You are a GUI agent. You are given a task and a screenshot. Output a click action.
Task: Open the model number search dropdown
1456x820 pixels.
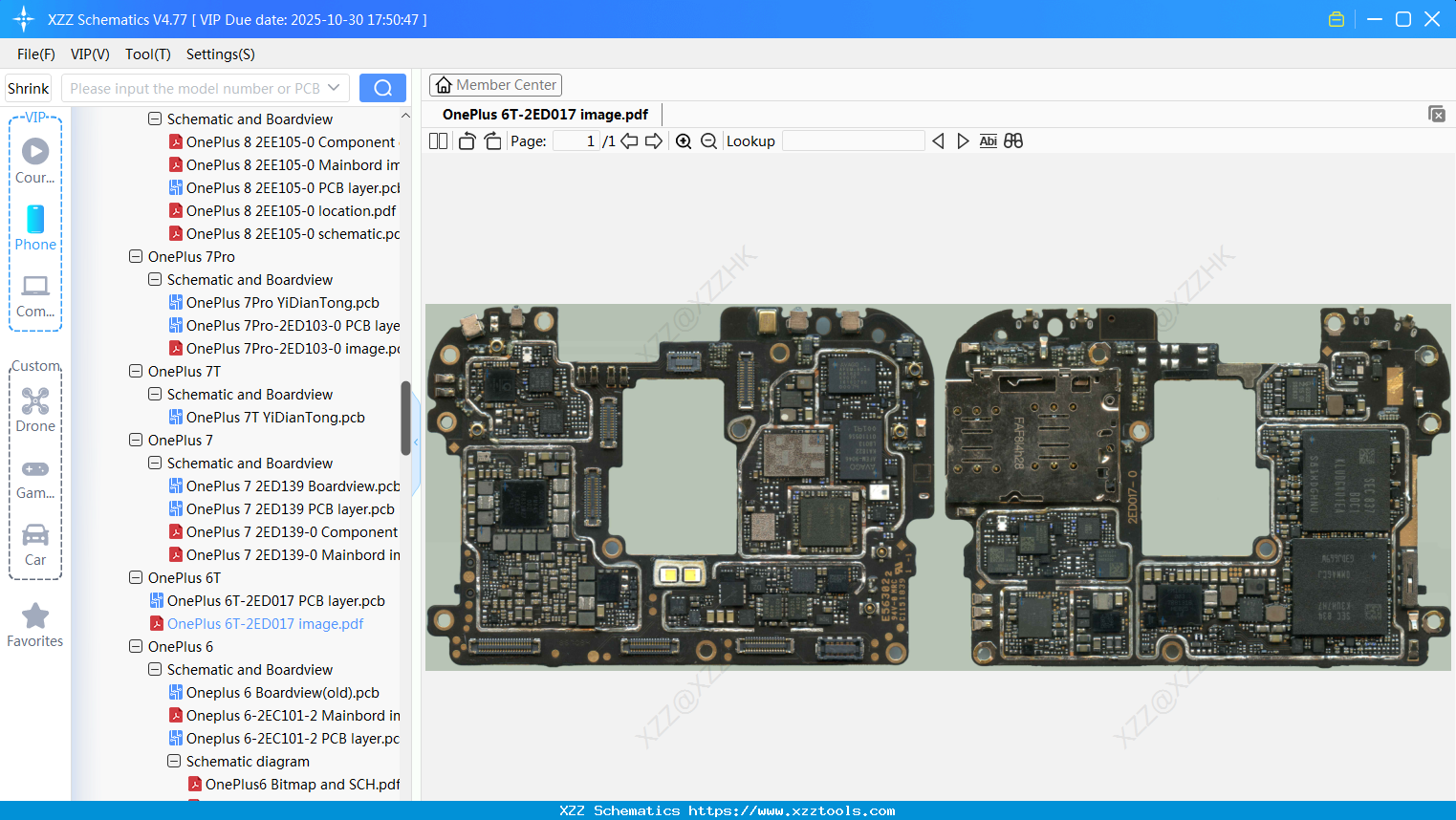pos(334,88)
